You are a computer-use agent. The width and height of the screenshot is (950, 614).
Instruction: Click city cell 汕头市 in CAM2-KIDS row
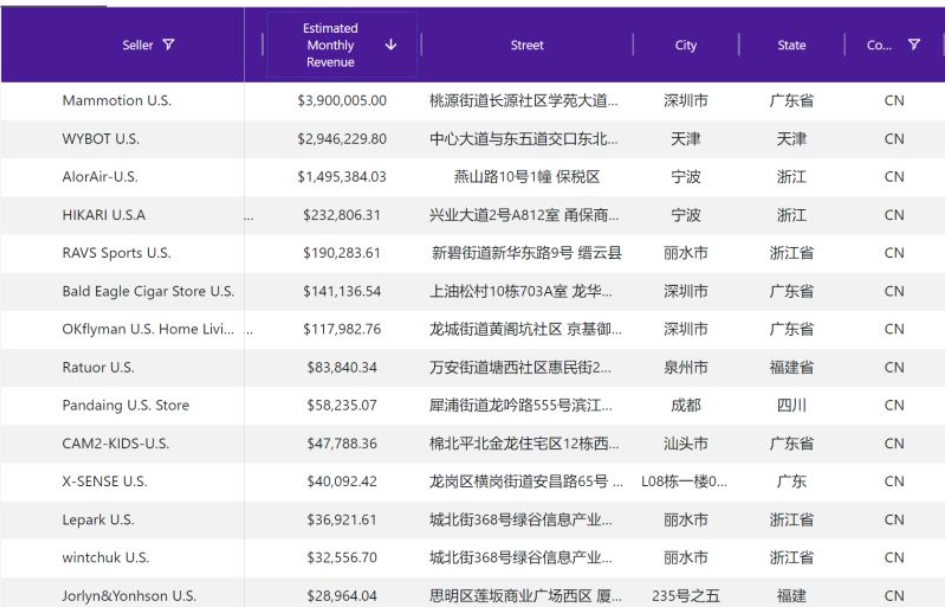pyautogui.click(x=685, y=443)
